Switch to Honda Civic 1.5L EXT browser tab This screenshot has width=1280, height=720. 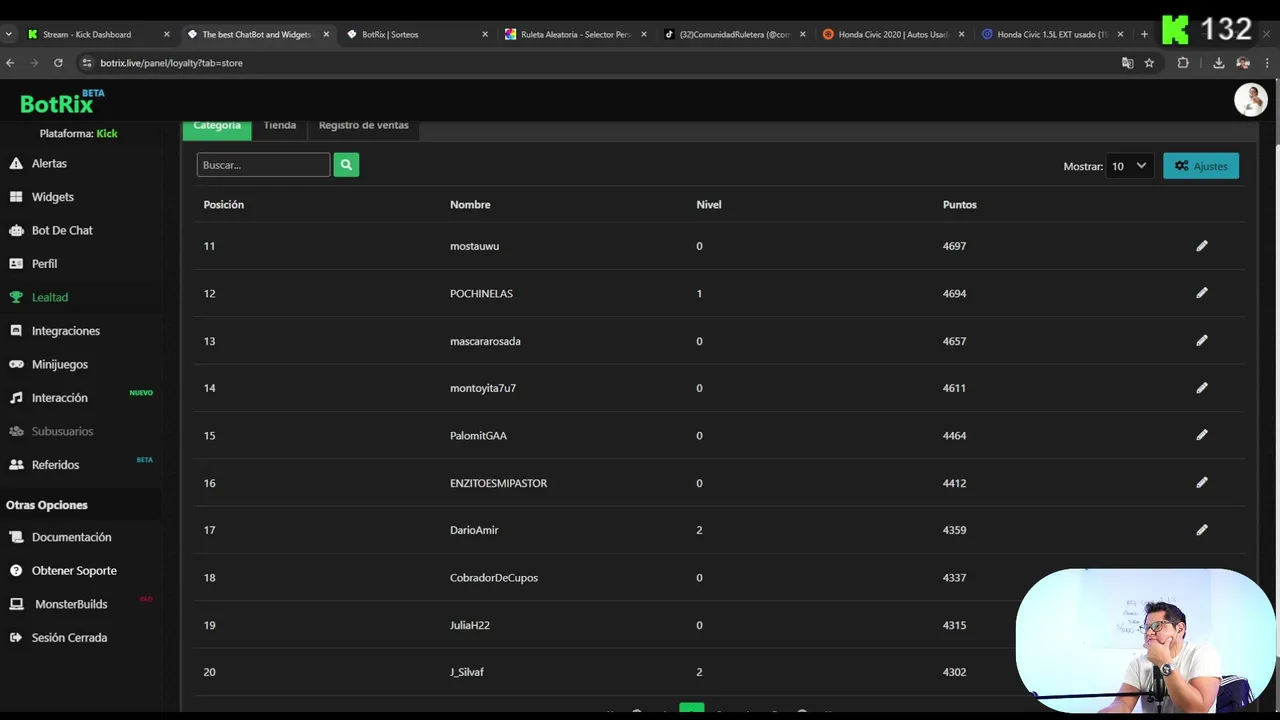click(x=1052, y=34)
